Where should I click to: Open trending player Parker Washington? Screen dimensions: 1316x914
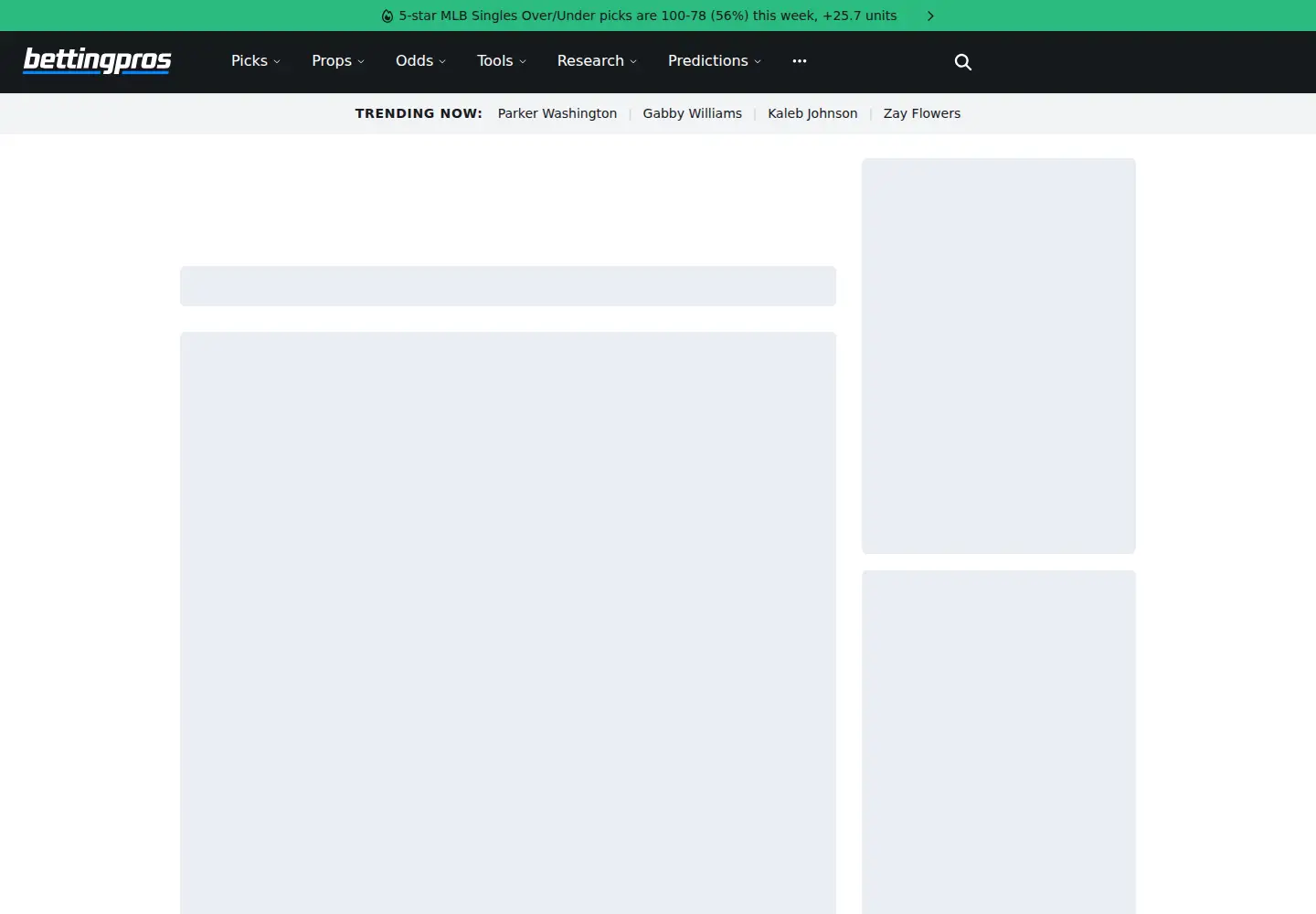[557, 113]
